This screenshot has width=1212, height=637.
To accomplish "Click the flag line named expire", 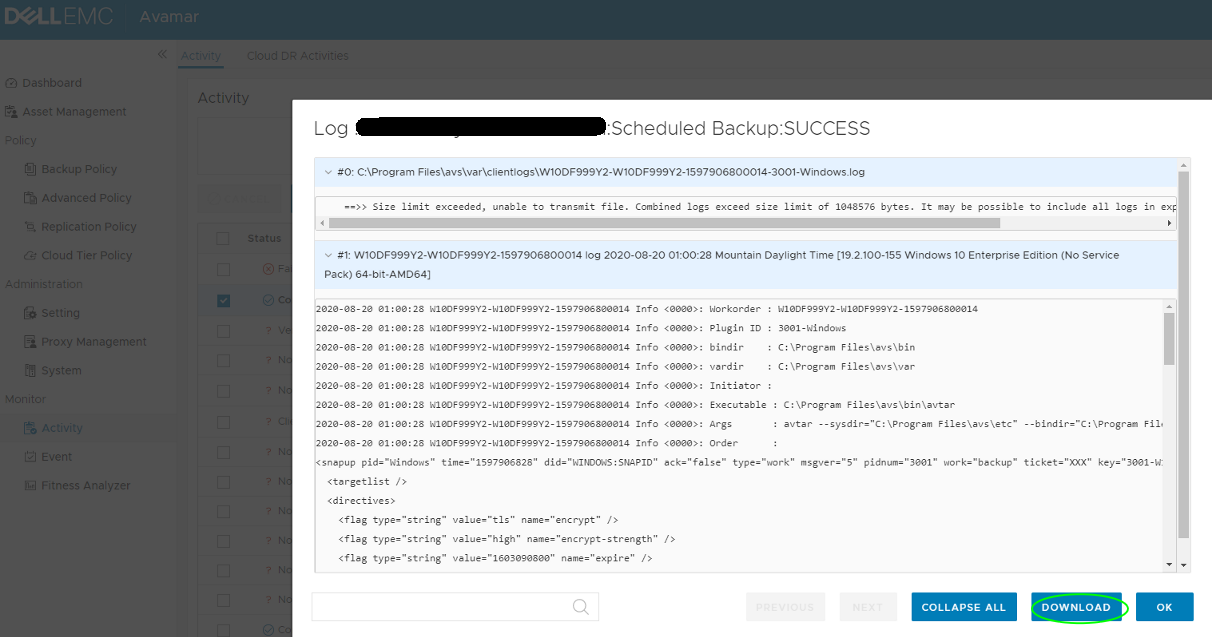I will pos(495,558).
